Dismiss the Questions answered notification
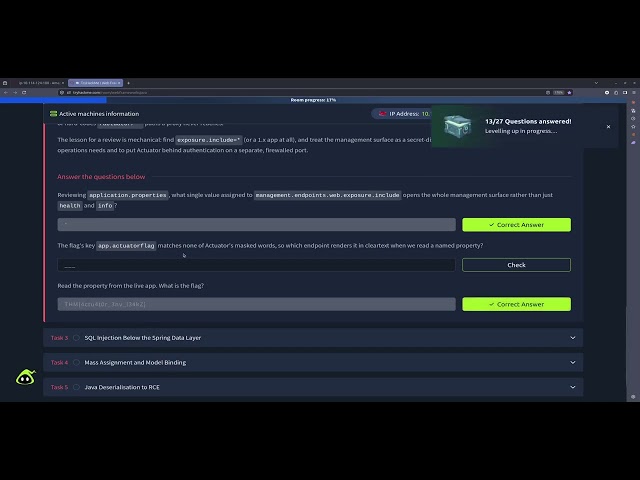Image resolution: width=640 pixels, height=480 pixels. (x=608, y=127)
